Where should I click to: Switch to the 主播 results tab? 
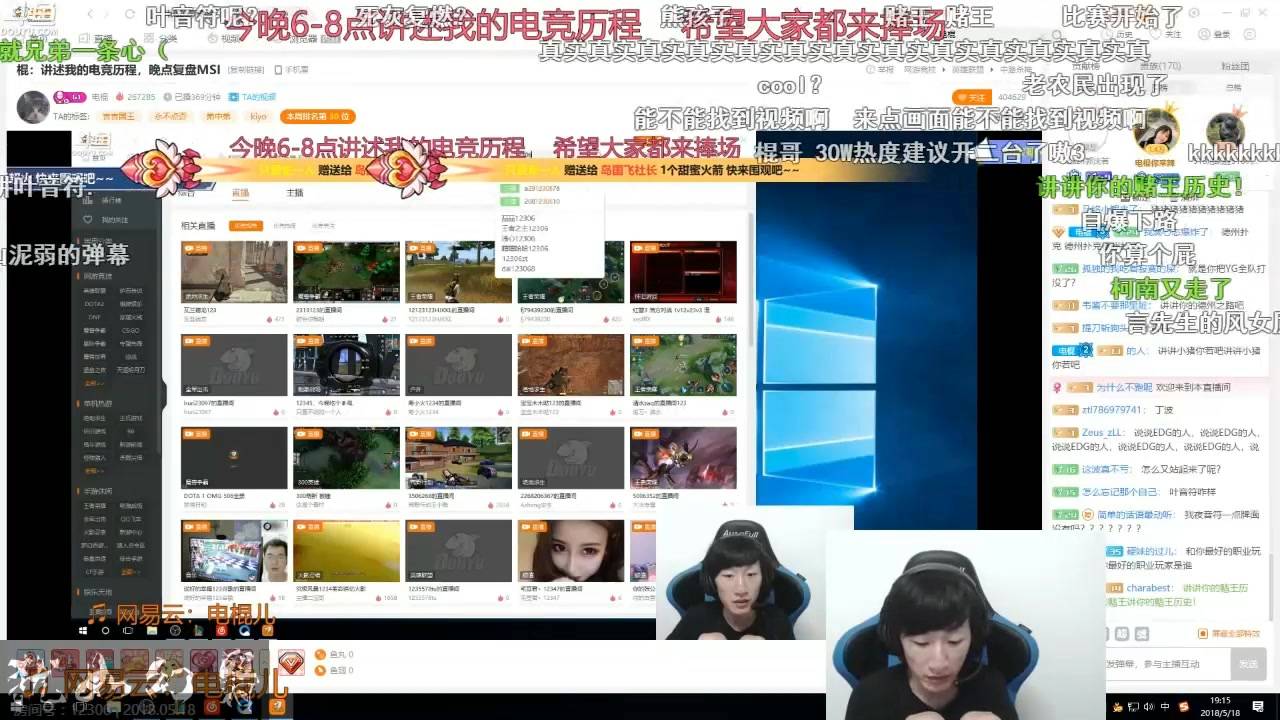pos(295,193)
